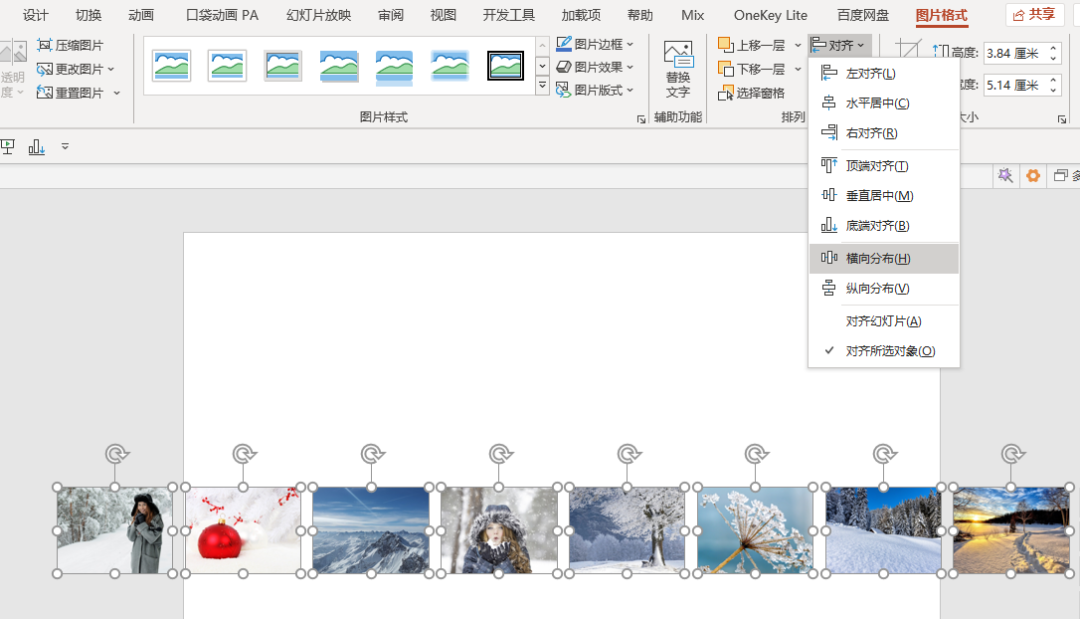This screenshot has height=619, width=1080.
Task: Expand 下移一层 dropdown arrow
Action: 798,69
